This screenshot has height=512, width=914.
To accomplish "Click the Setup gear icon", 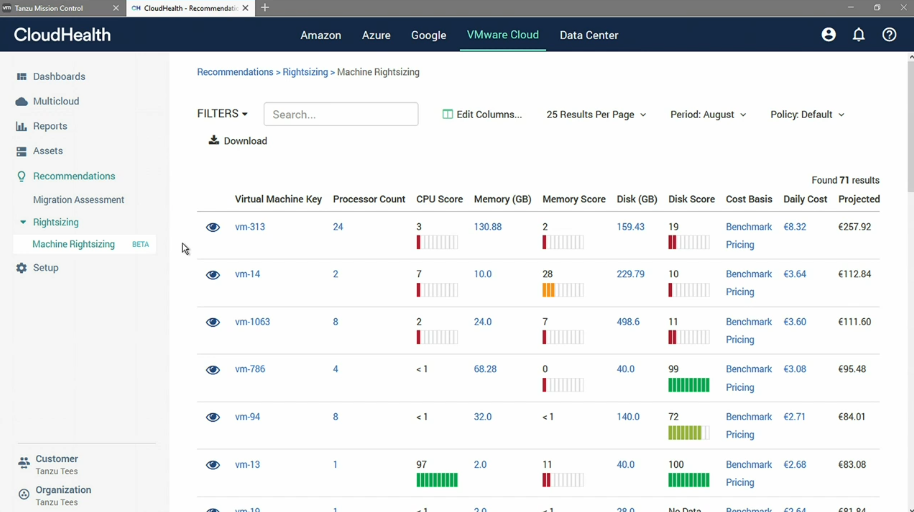I will click(22, 268).
